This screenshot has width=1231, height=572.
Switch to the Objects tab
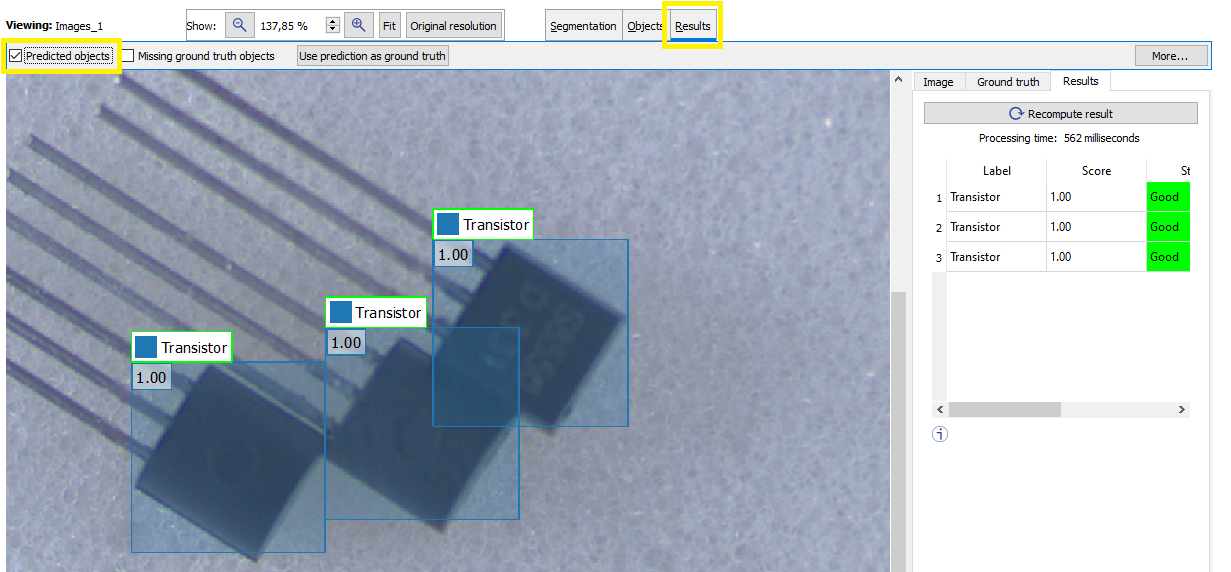[644, 26]
